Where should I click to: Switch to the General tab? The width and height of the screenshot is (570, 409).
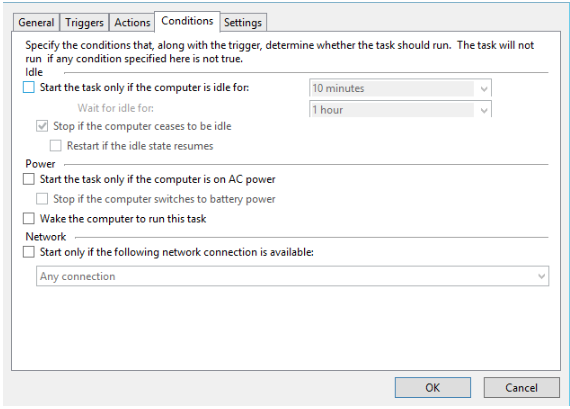pyautogui.click(x=36, y=23)
